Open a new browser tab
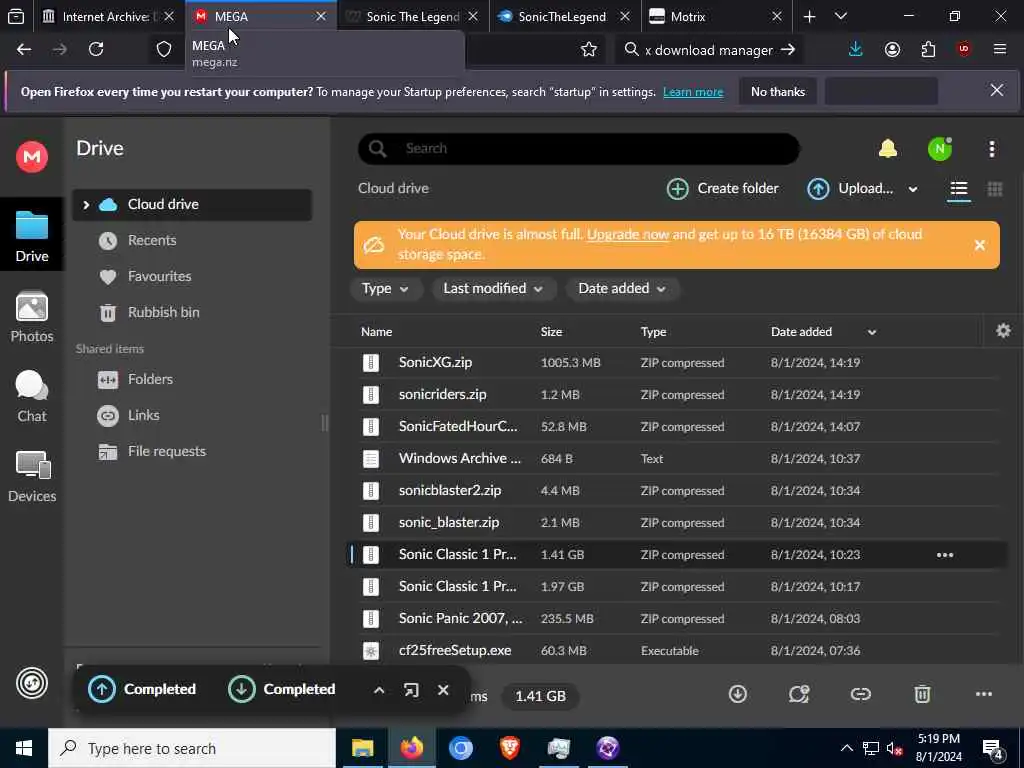Image resolution: width=1024 pixels, height=768 pixels. coord(809,16)
